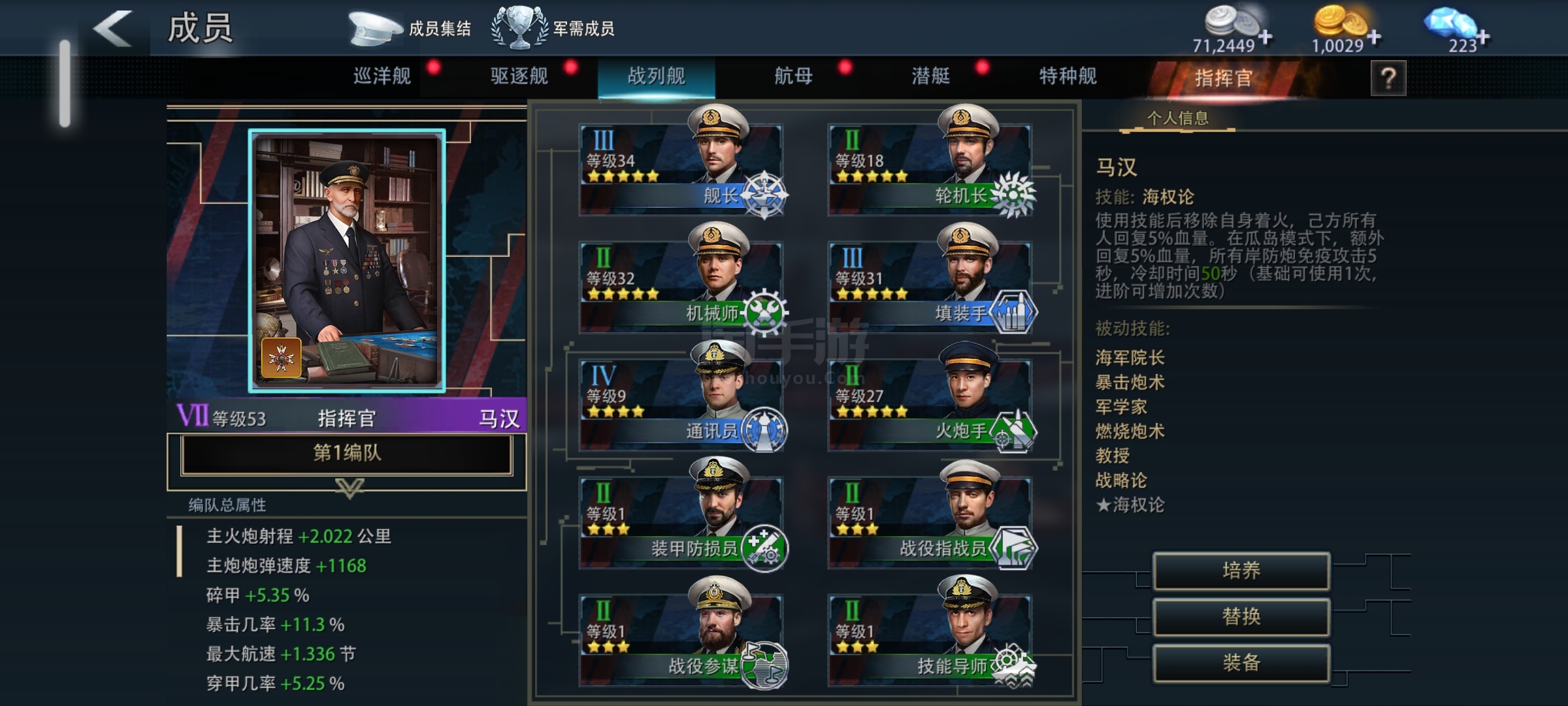Screen dimensions: 1568x706
Task: Select the 机械师 wrench role icon
Action: (765, 312)
